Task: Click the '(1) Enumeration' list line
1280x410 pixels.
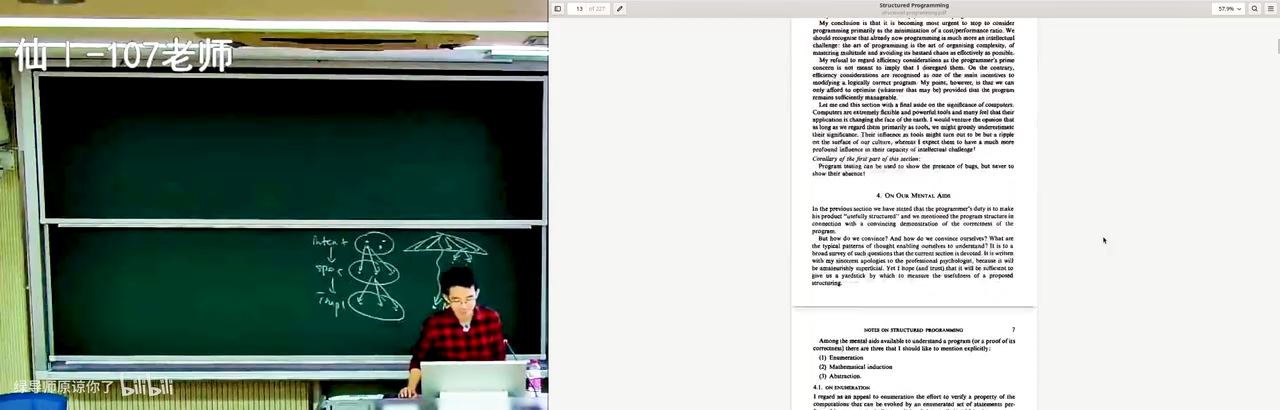Action: pyautogui.click(x=841, y=357)
